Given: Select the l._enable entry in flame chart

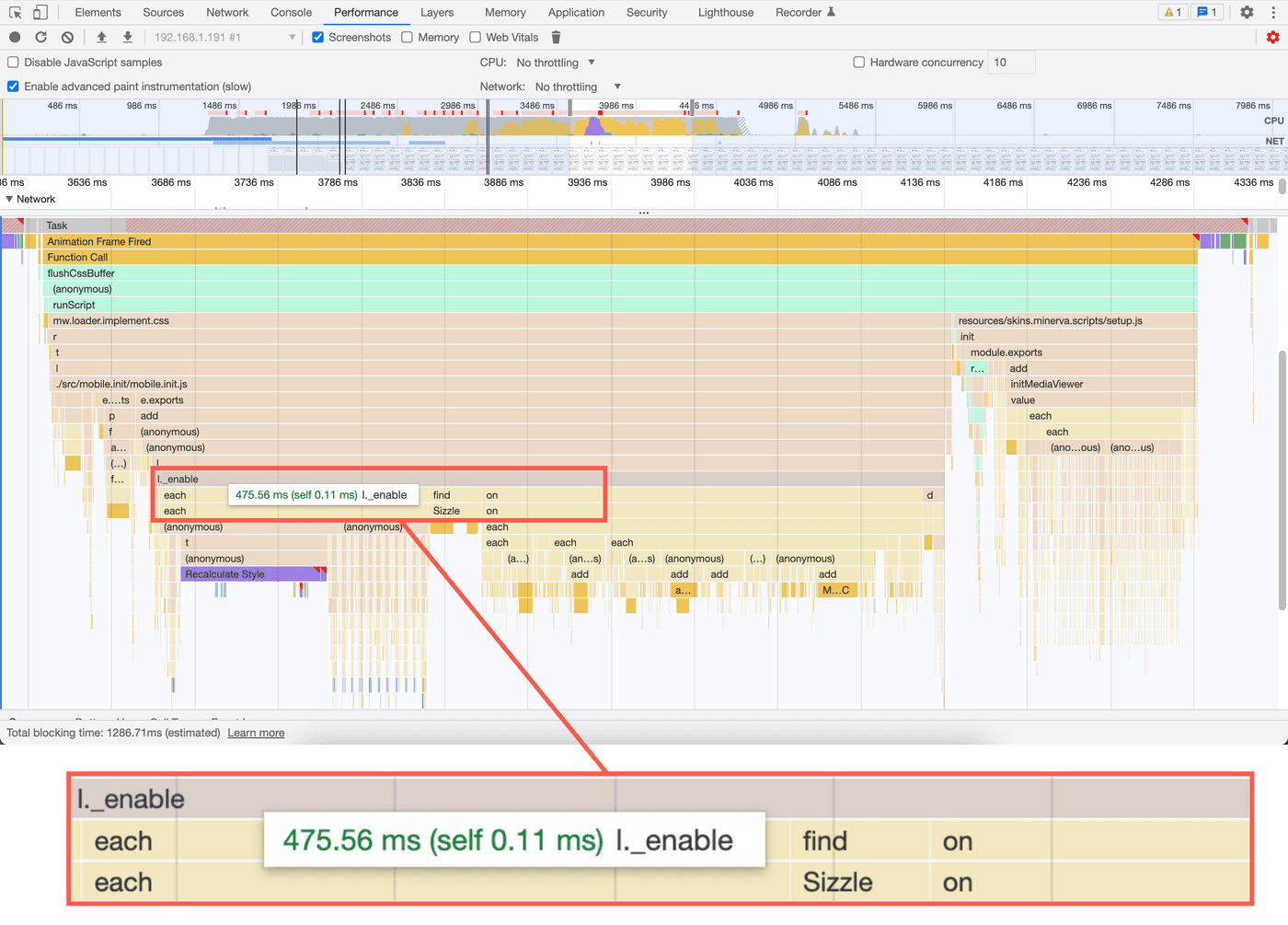Looking at the screenshot, I should [x=548, y=479].
